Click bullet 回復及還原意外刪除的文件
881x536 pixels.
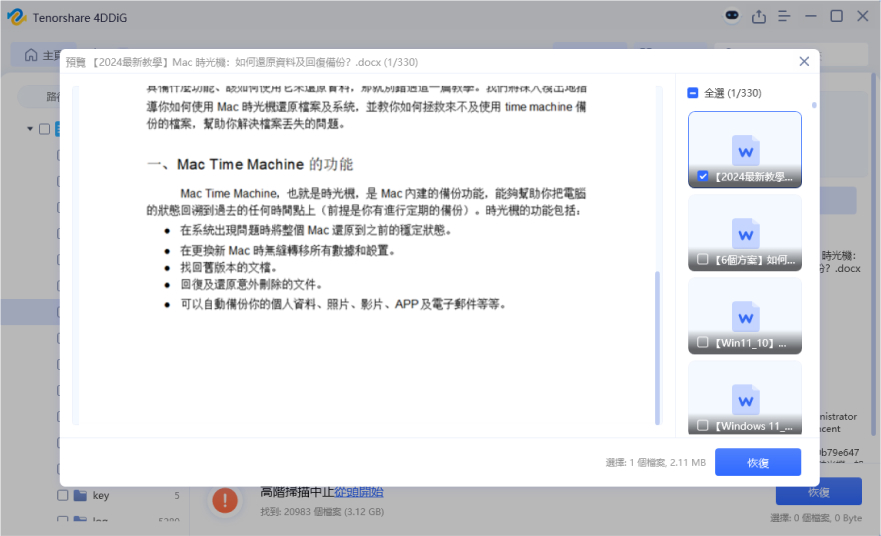251,284
